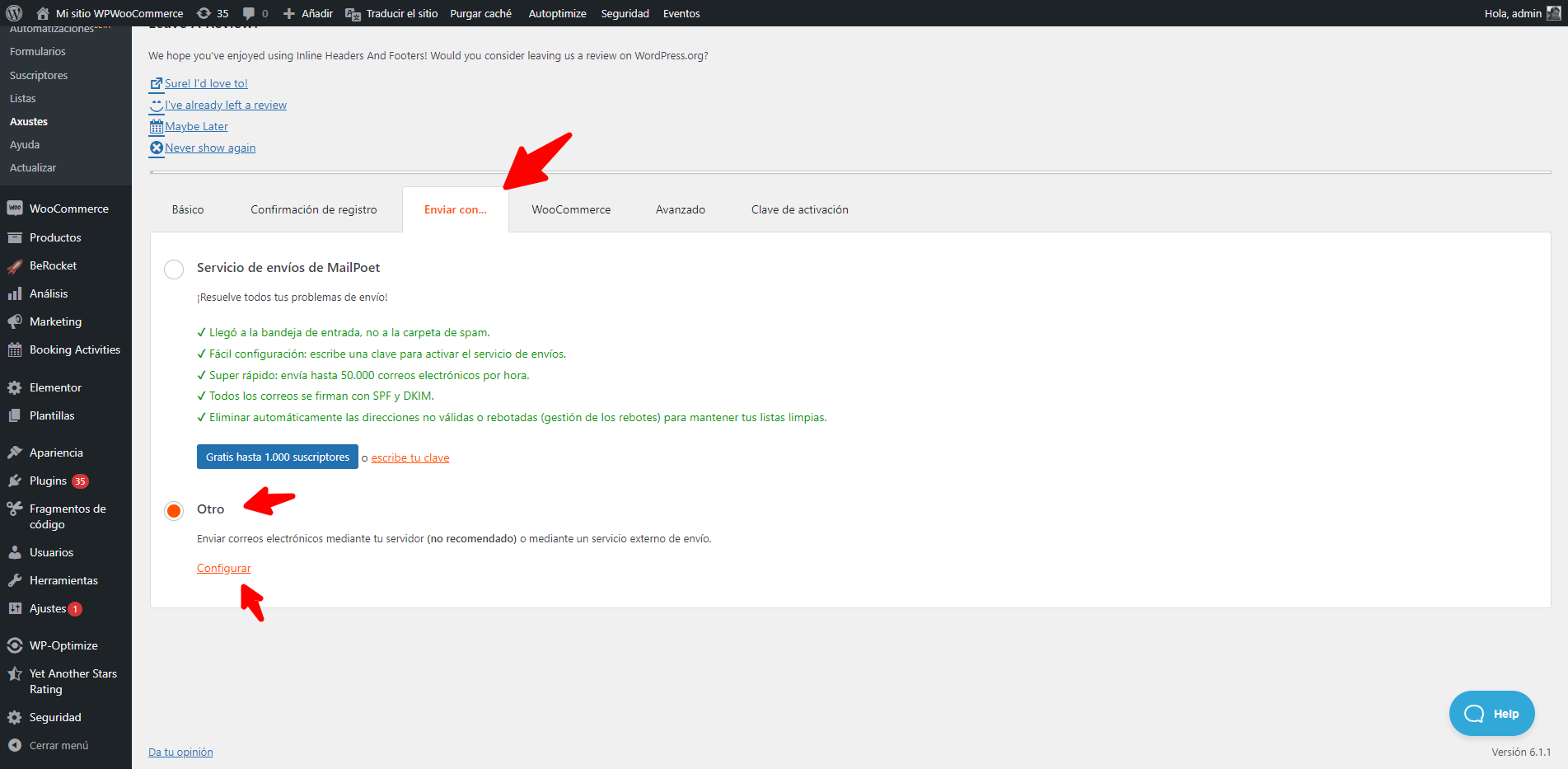Click the Herramientas wrench icon
Viewport: 1568px width, 769px height.
15,580
